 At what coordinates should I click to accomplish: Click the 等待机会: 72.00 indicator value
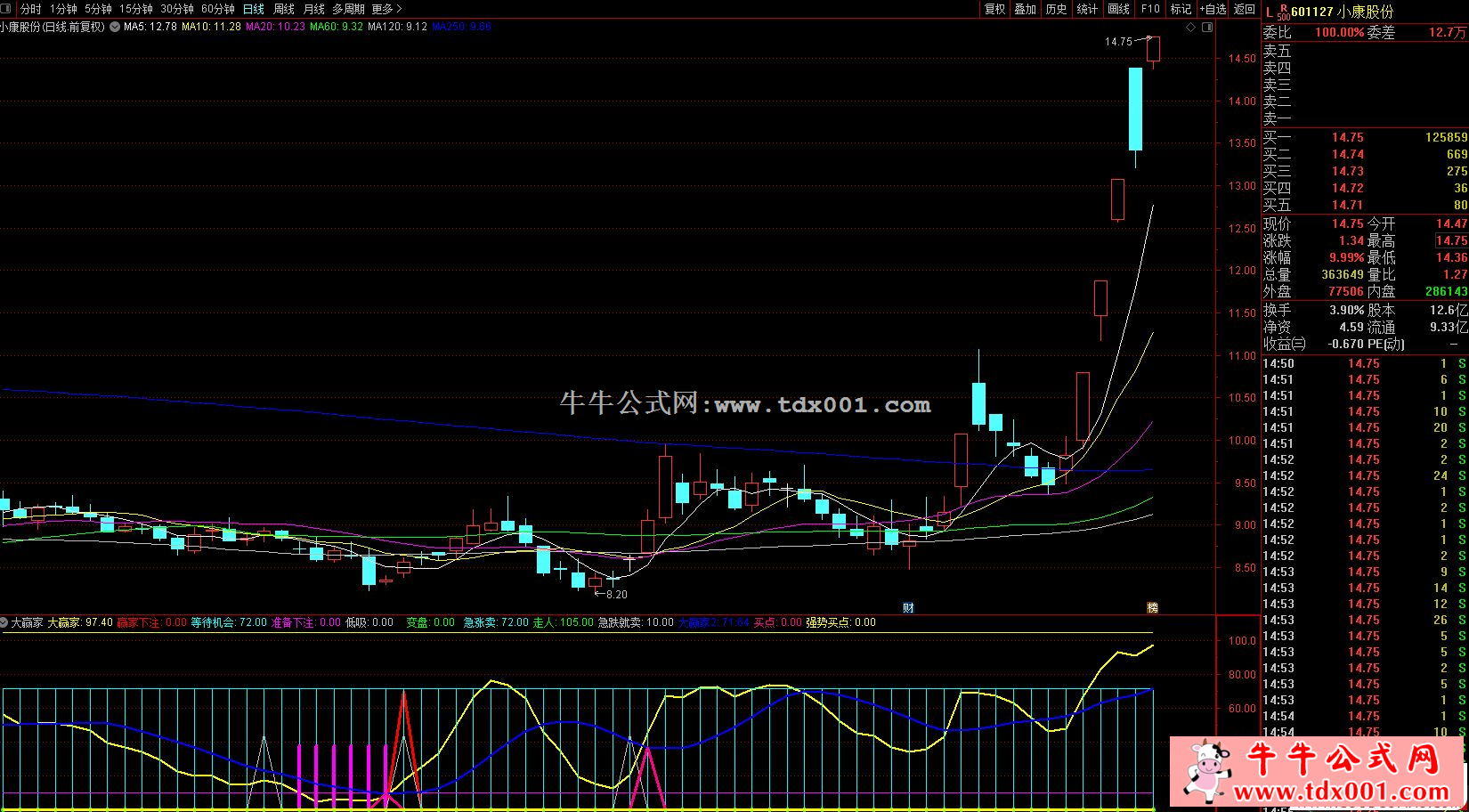229,622
